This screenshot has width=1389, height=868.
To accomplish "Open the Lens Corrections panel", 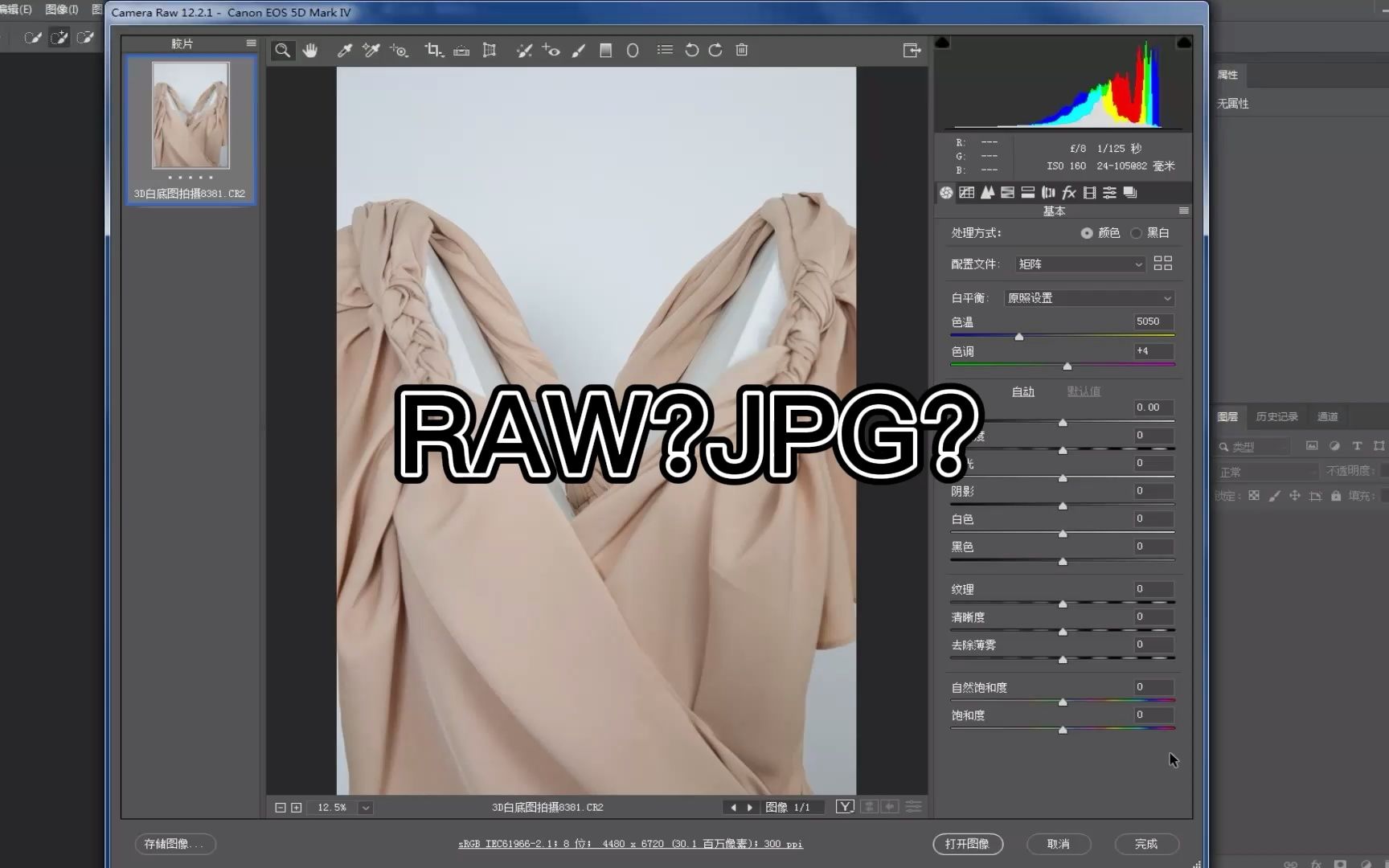I will pyautogui.click(x=1048, y=192).
